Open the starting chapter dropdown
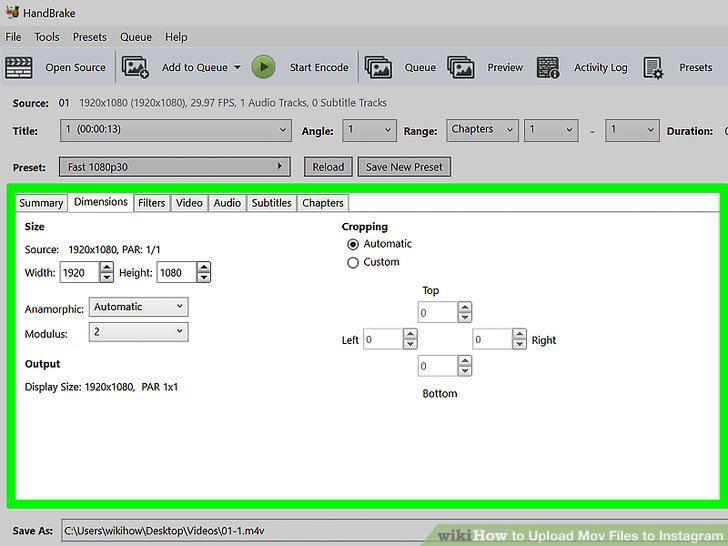728x546 pixels. 551,130
